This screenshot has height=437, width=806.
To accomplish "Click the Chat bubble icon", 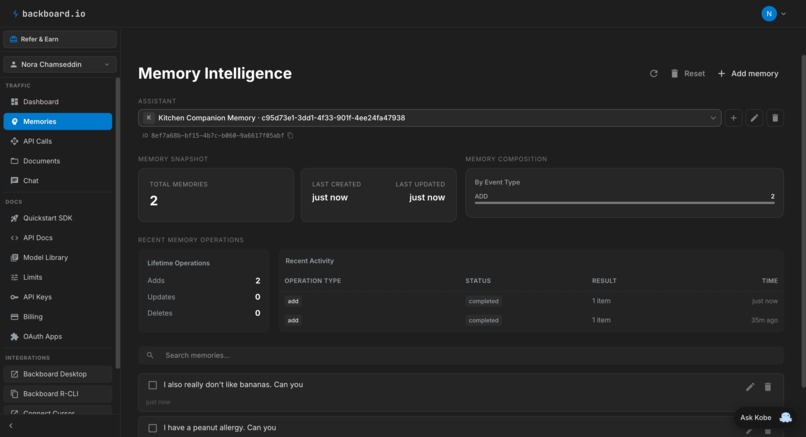I will click(x=14, y=180).
